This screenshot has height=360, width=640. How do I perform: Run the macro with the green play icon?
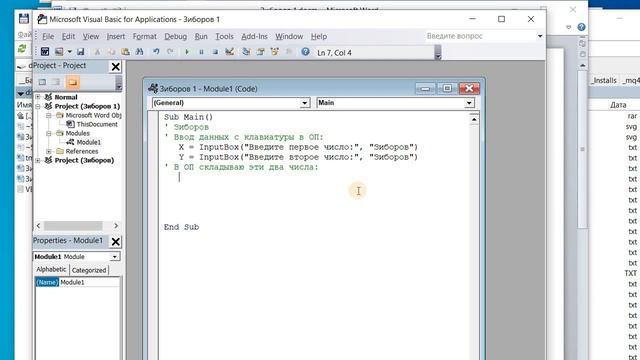coord(187,52)
